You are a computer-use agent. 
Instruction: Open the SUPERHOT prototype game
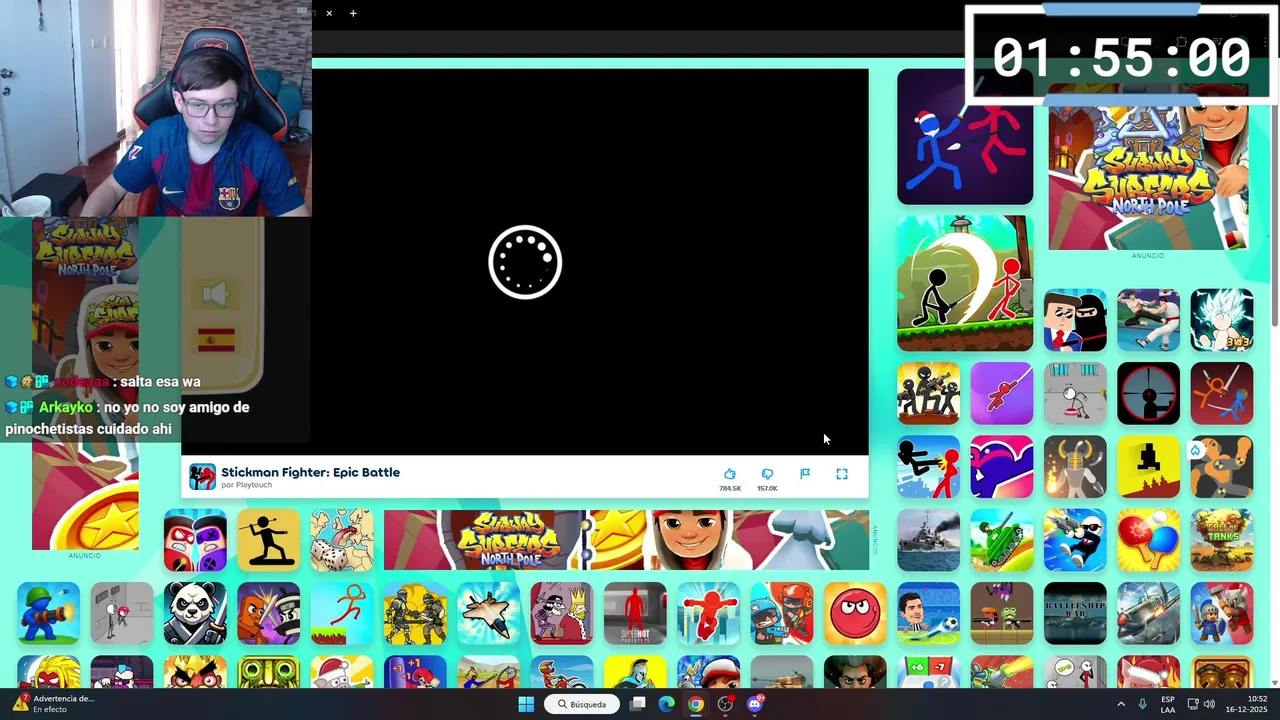tap(635, 613)
